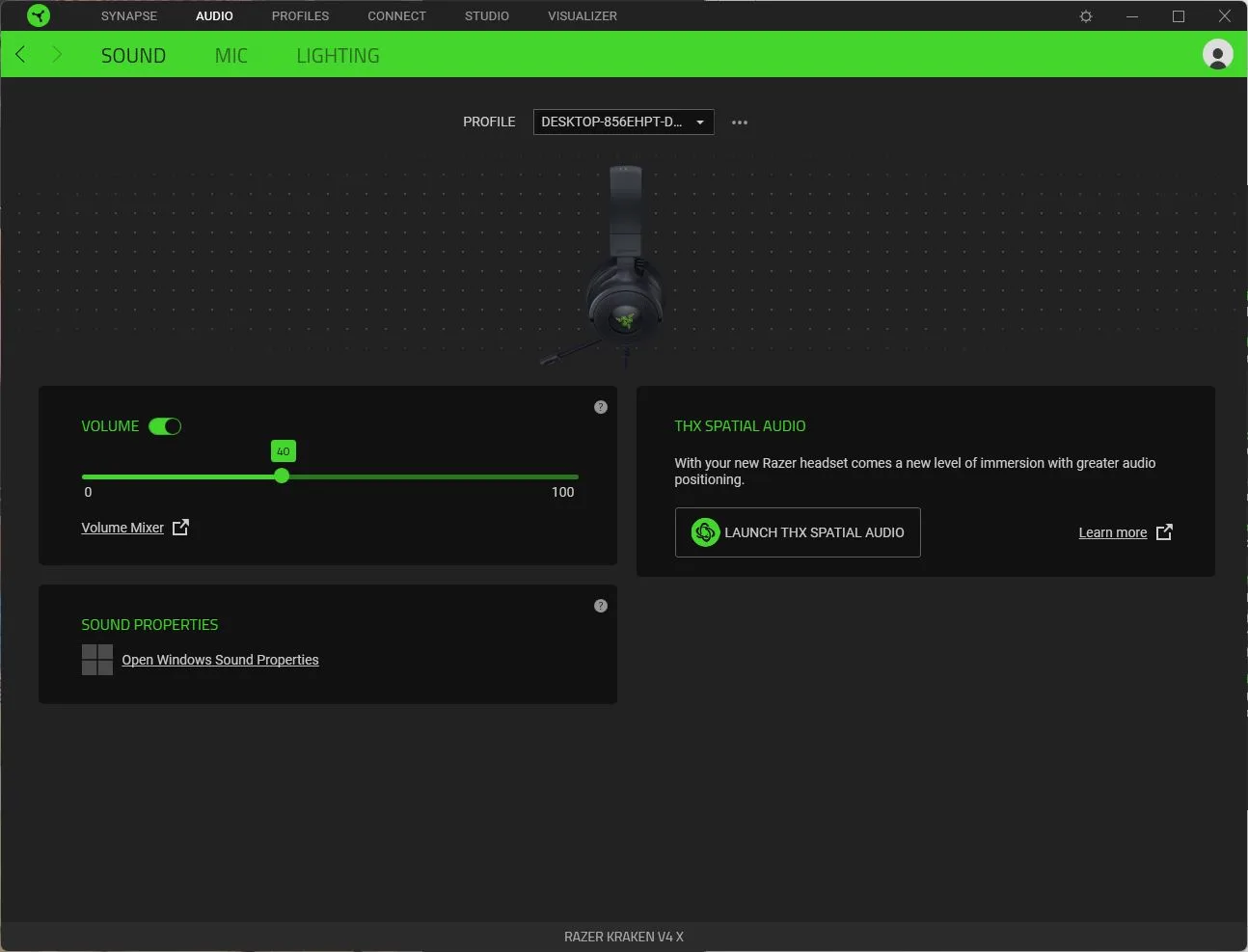Screen dimensions: 1248x952
Task: Click the Learn more link
Action: 1113,532
